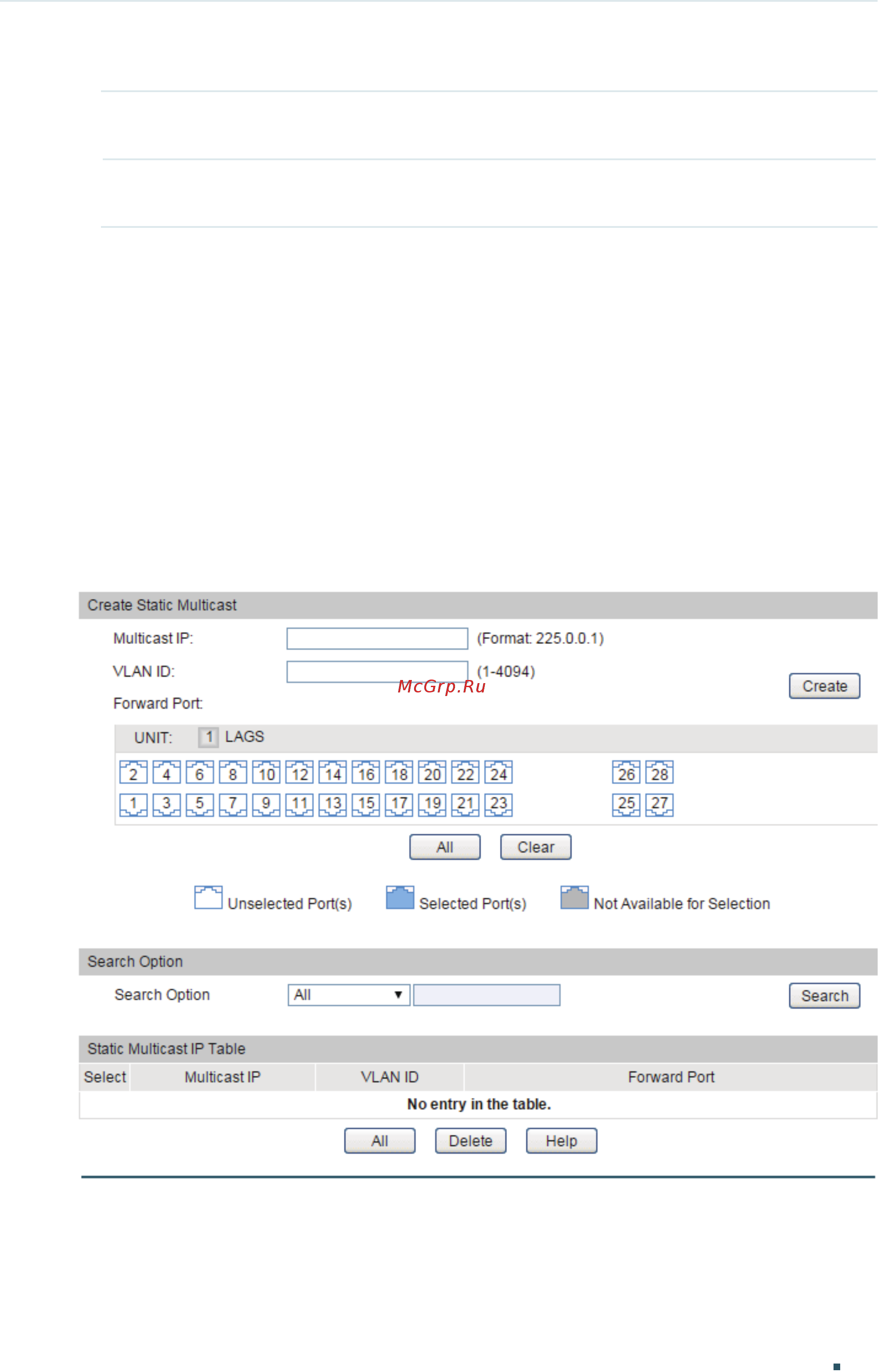Select forward port 5

[200, 805]
